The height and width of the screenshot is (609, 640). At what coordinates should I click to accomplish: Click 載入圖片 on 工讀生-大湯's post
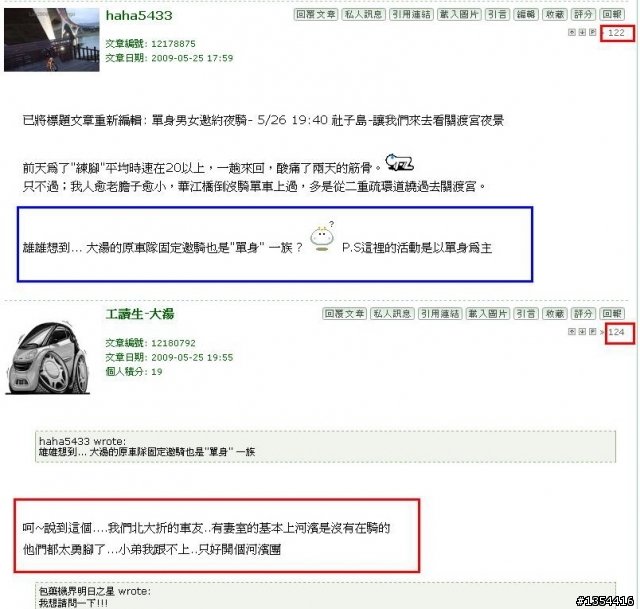488,314
